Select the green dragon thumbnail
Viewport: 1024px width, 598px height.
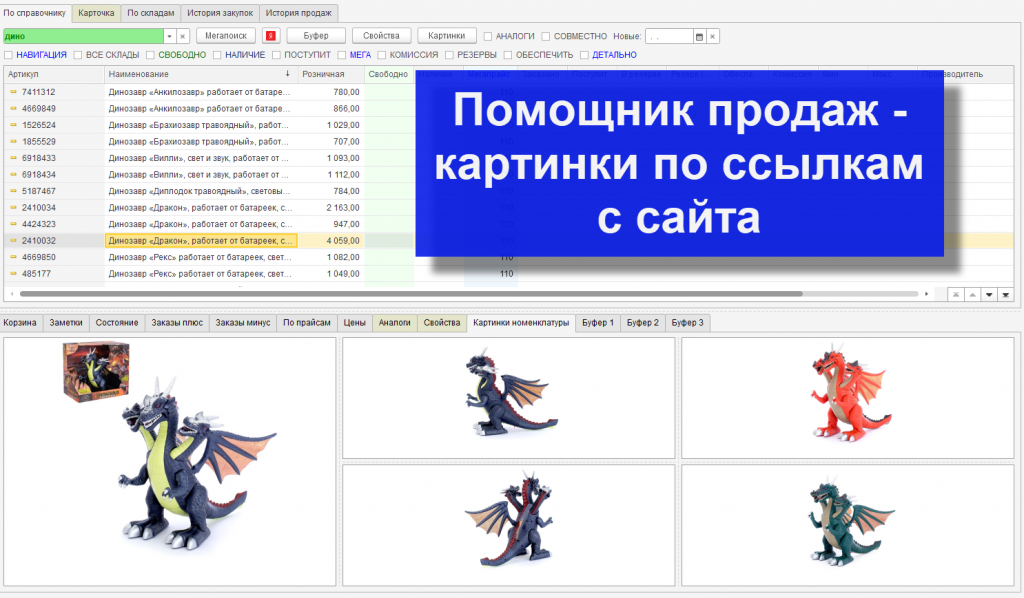(x=848, y=526)
